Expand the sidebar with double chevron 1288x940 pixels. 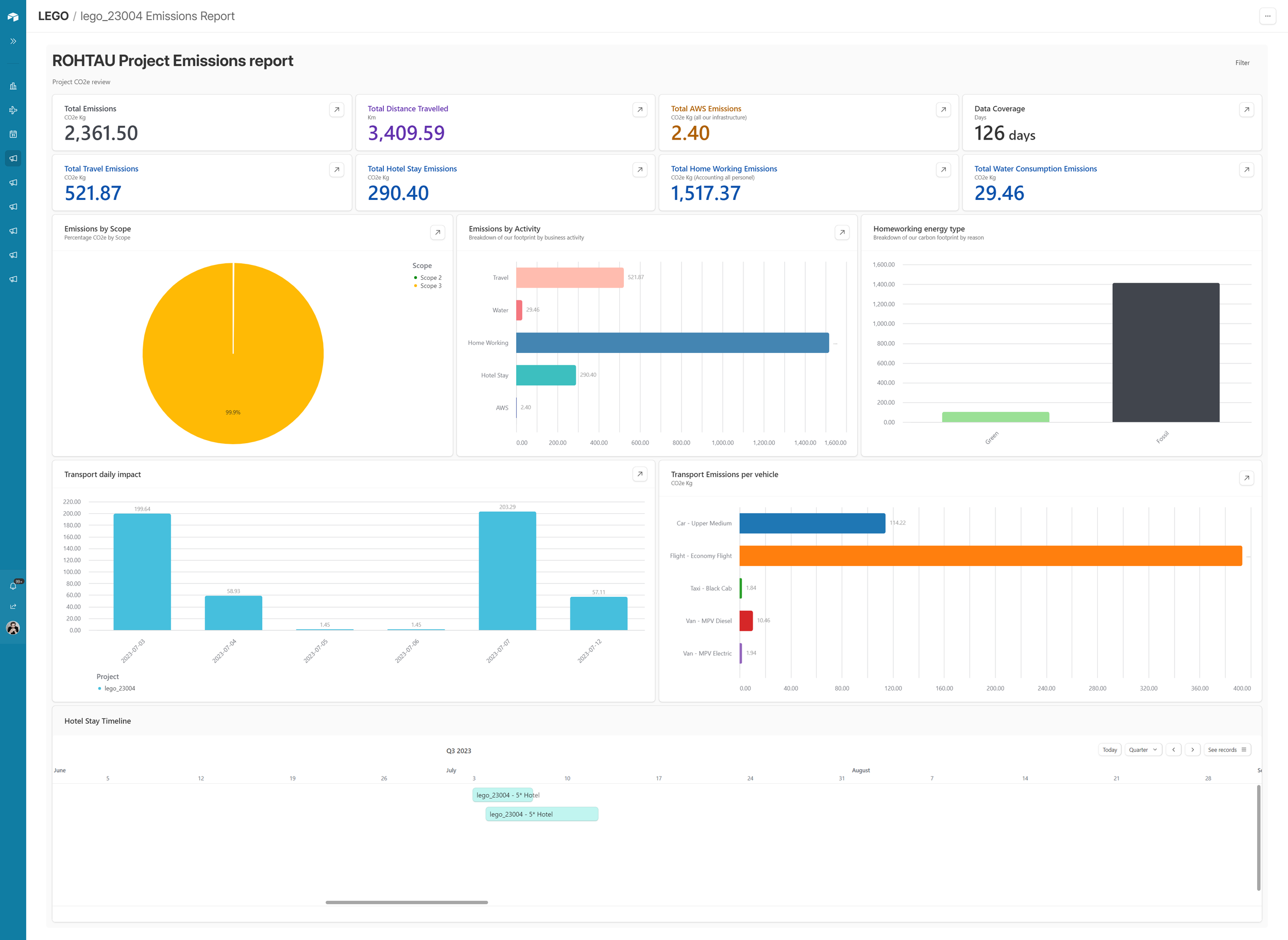13,41
